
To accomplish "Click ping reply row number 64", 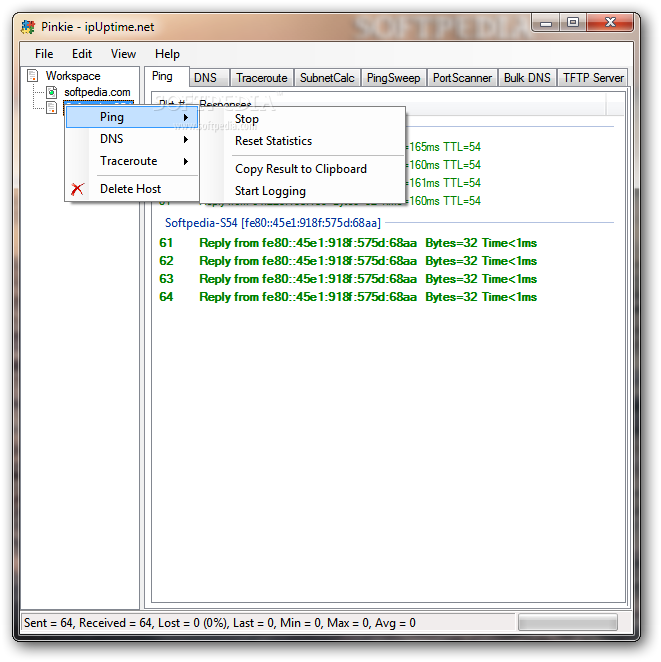I will point(348,297).
